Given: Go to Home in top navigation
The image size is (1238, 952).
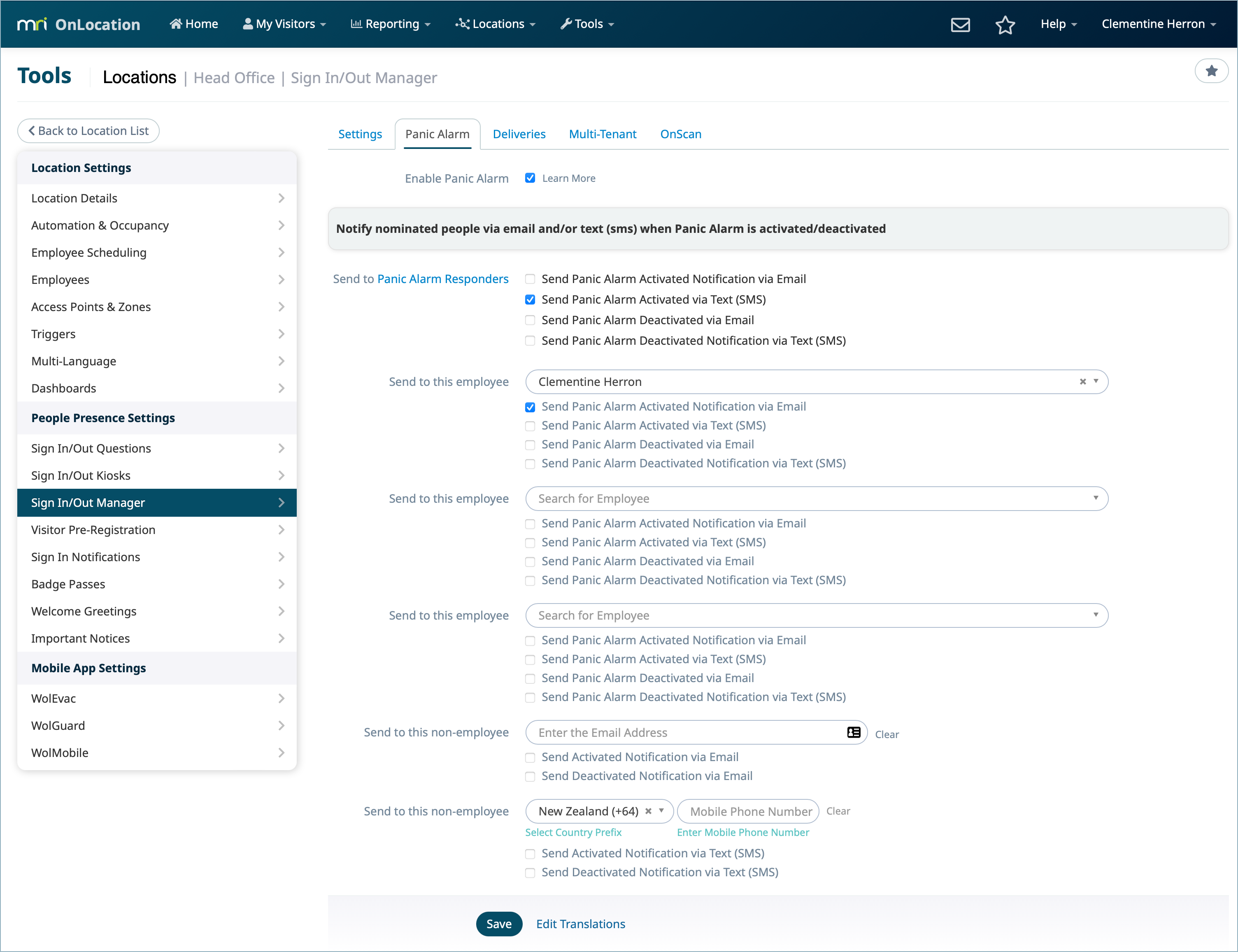Looking at the screenshot, I should pos(194,24).
